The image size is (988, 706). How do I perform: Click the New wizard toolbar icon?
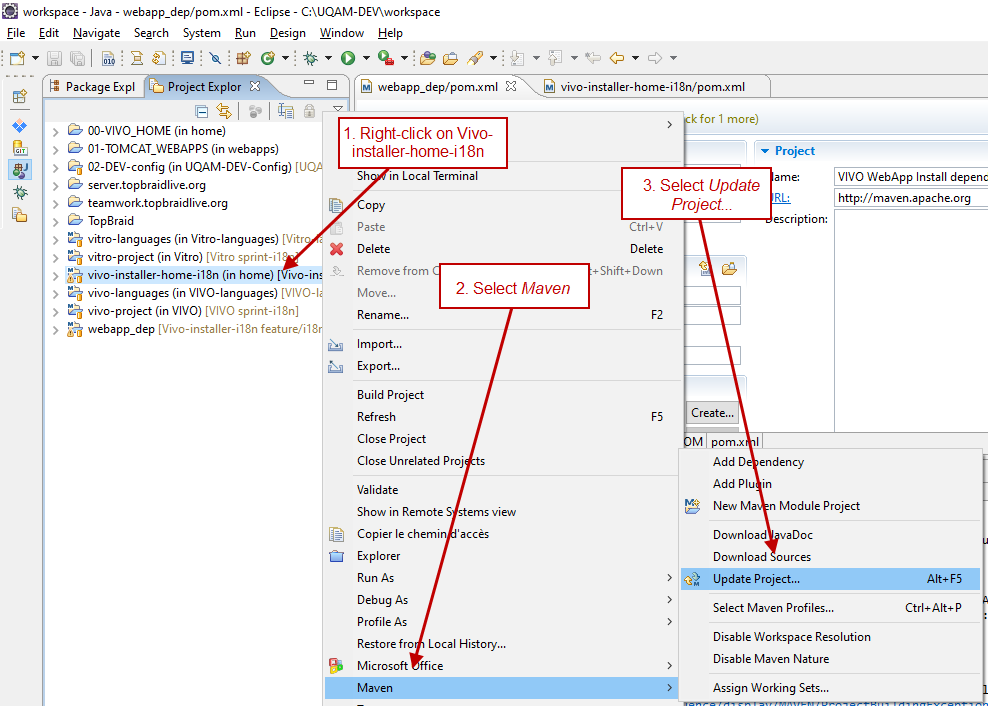(18, 58)
